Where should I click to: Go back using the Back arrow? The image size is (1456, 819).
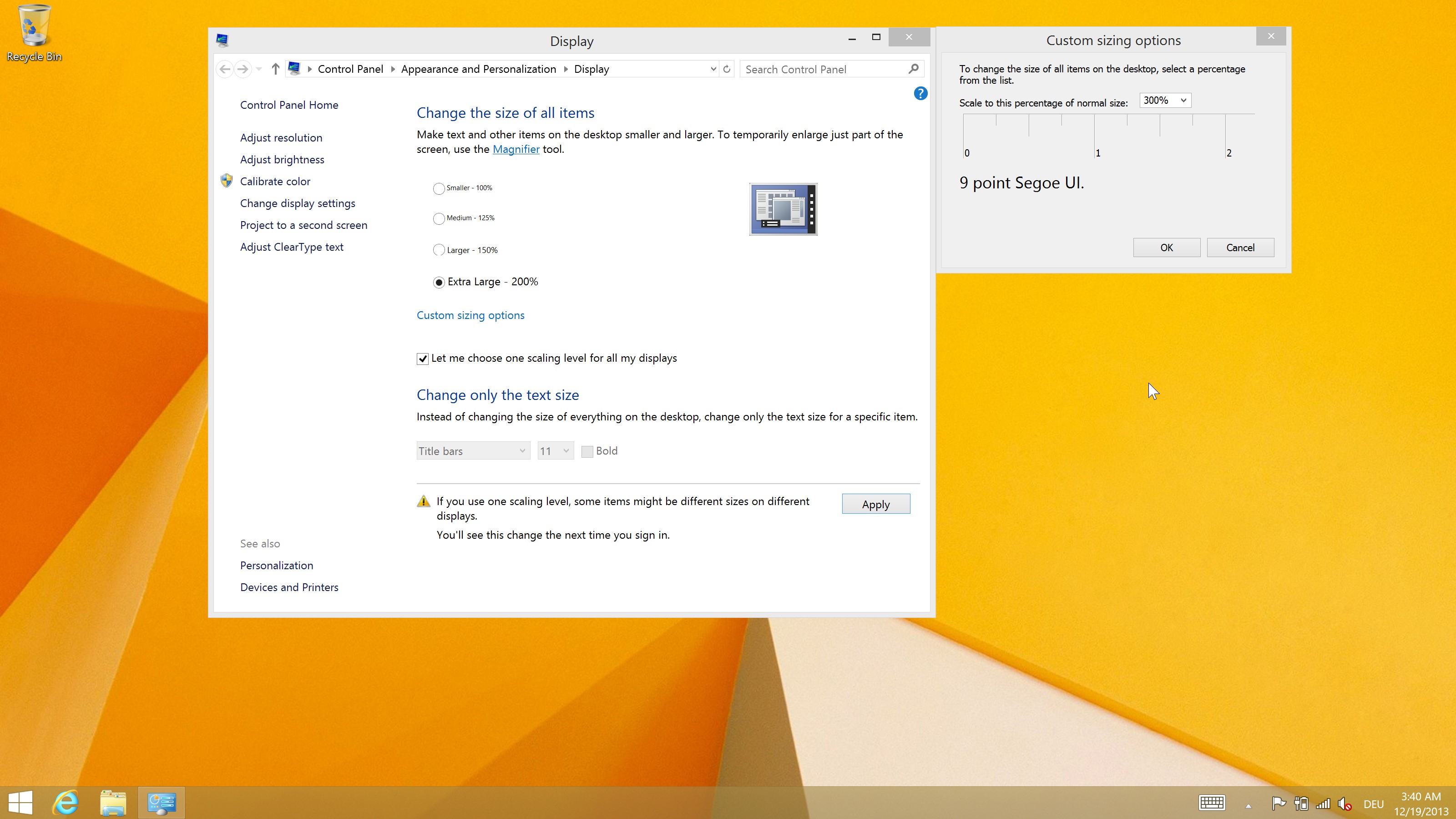click(x=225, y=69)
